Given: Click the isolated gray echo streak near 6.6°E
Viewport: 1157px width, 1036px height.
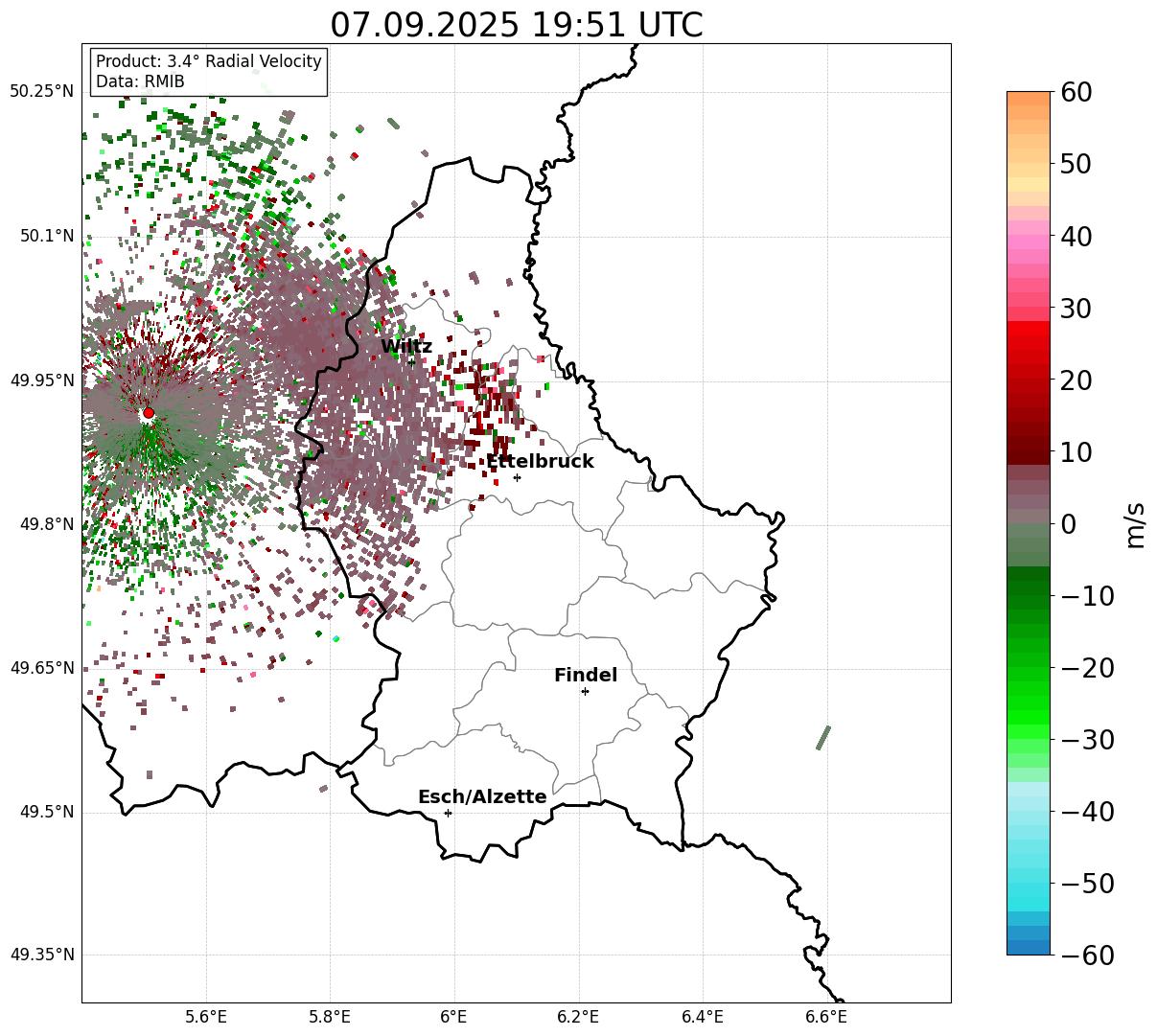Looking at the screenshot, I should point(823,738).
